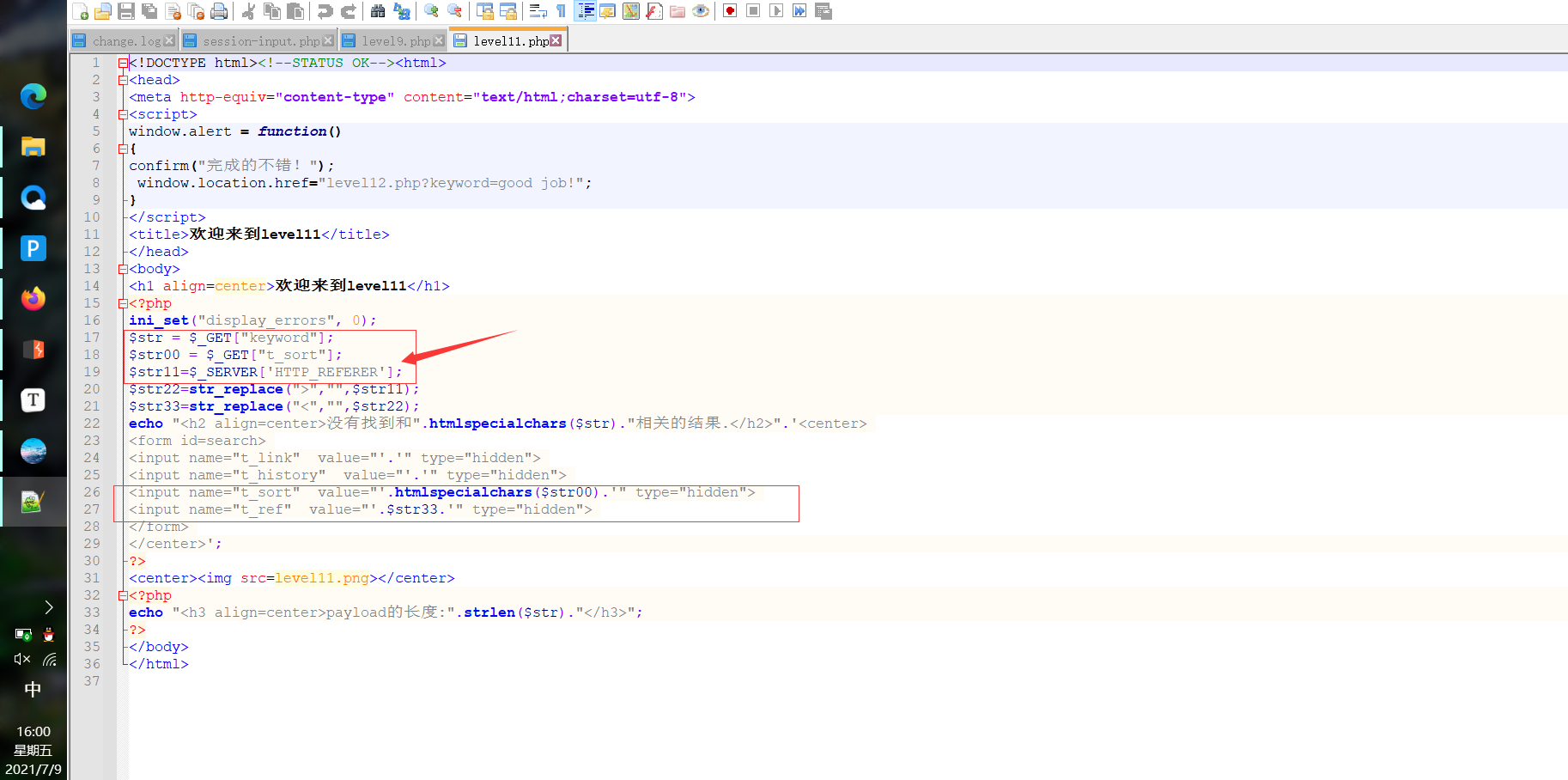
Task: Open Microsoft Edge from taskbar
Action: pos(33,96)
